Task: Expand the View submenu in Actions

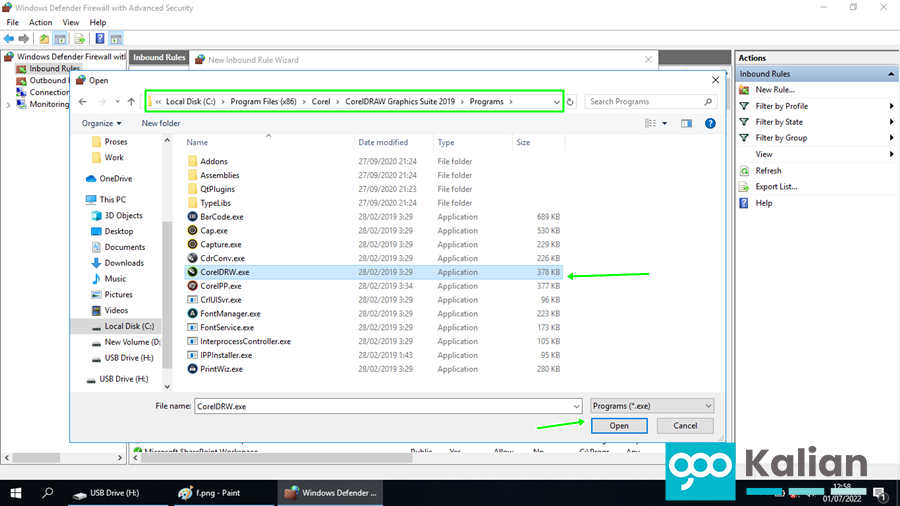Action: coord(891,154)
